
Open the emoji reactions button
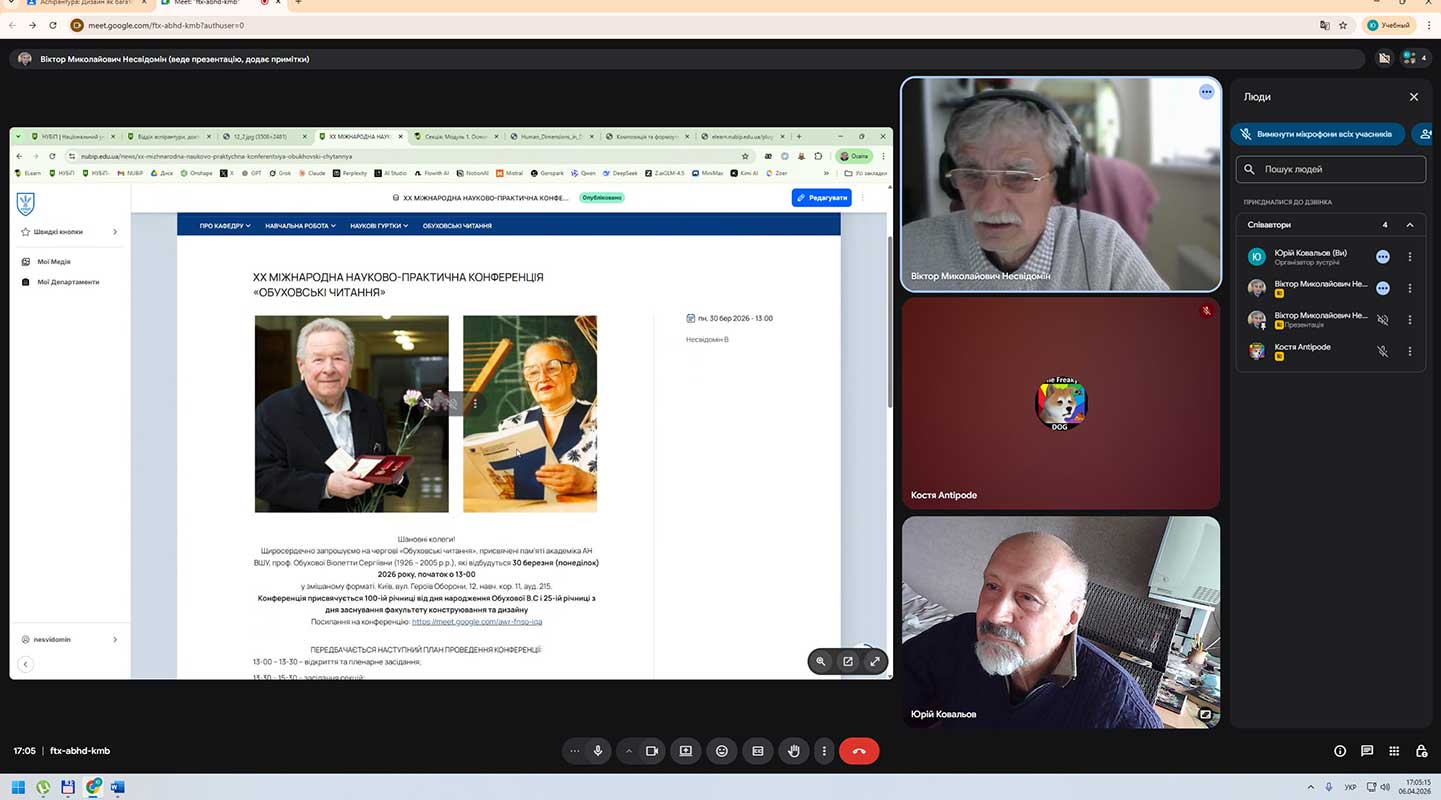pyautogui.click(x=722, y=751)
